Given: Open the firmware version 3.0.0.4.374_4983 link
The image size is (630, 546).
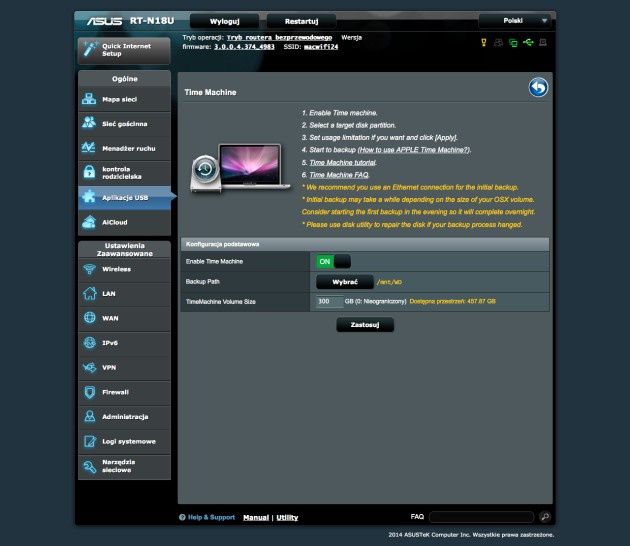Looking at the screenshot, I should pyautogui.click(x=244, y=47).
